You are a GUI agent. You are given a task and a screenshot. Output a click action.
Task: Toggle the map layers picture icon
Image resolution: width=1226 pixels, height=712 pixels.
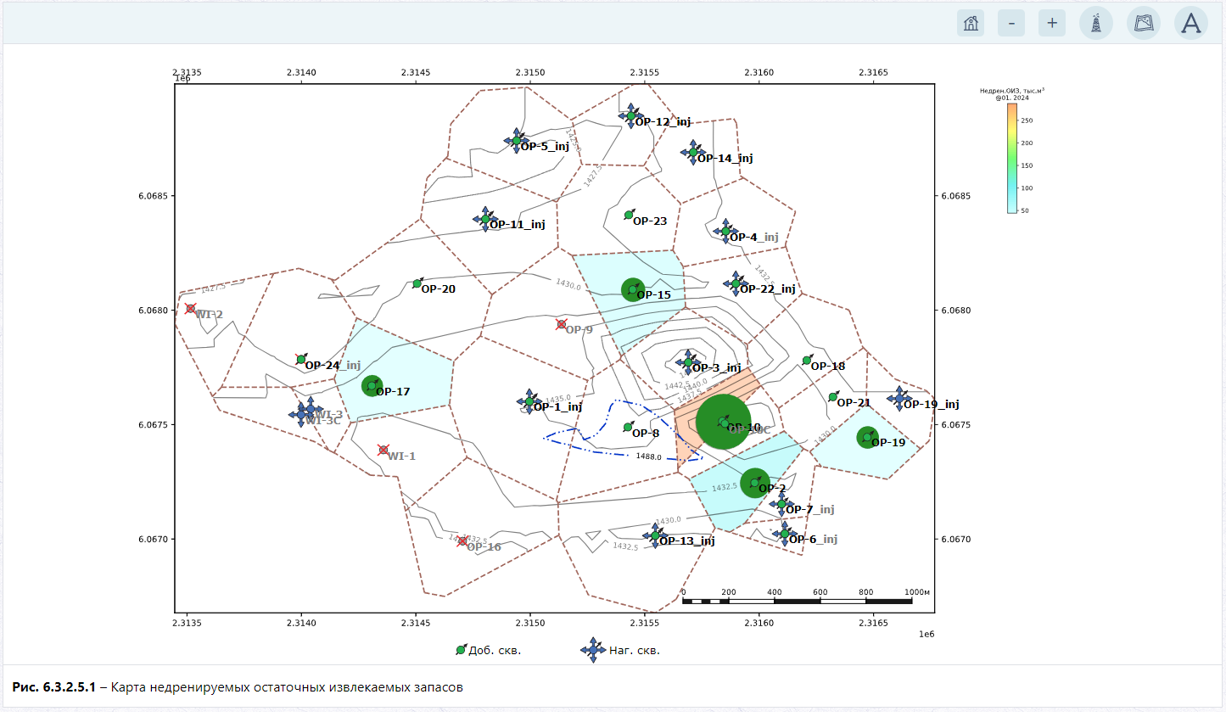click(x=1144, y=23)
